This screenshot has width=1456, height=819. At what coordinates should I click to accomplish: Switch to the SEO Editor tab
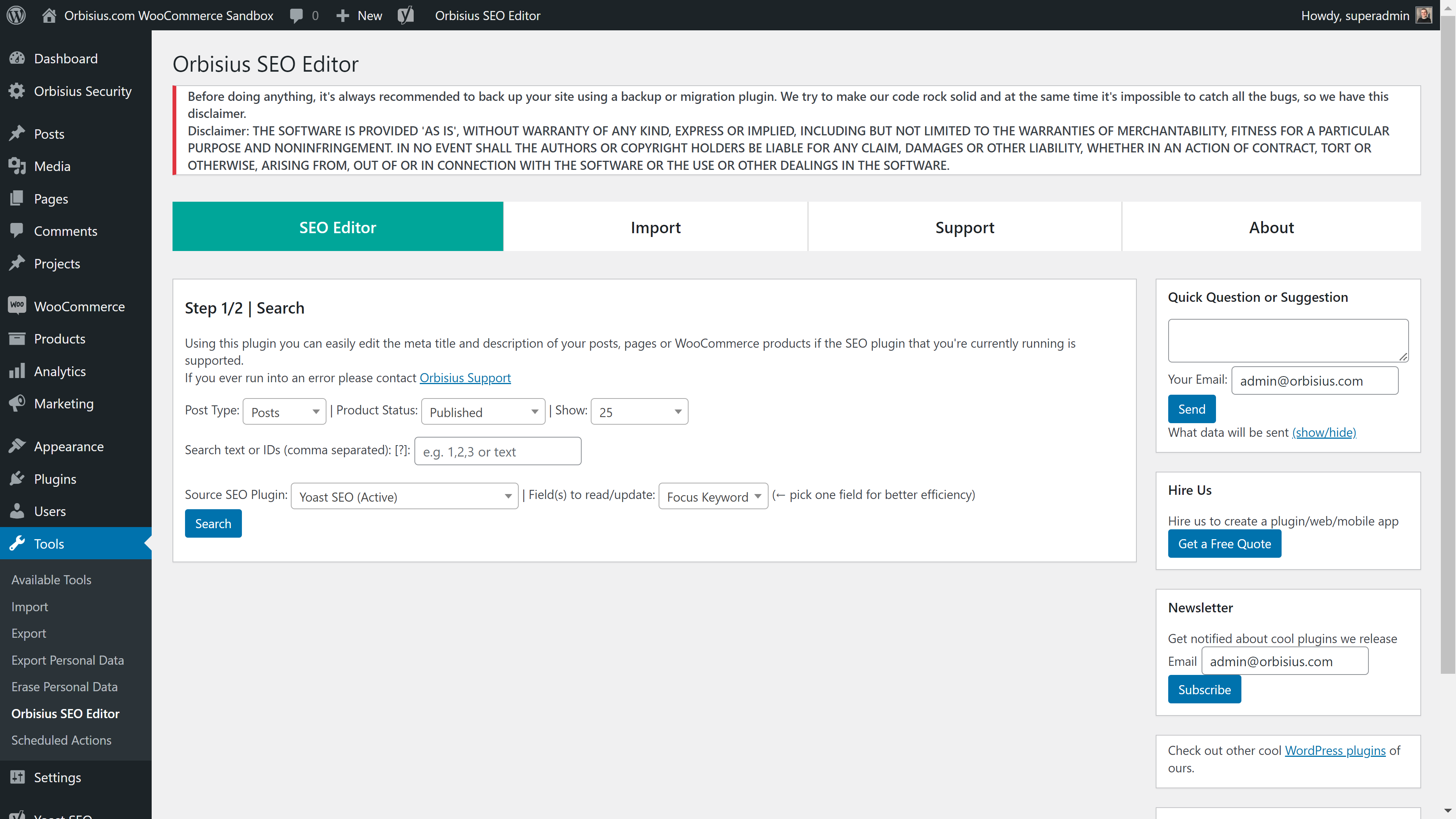pos(337,227)
